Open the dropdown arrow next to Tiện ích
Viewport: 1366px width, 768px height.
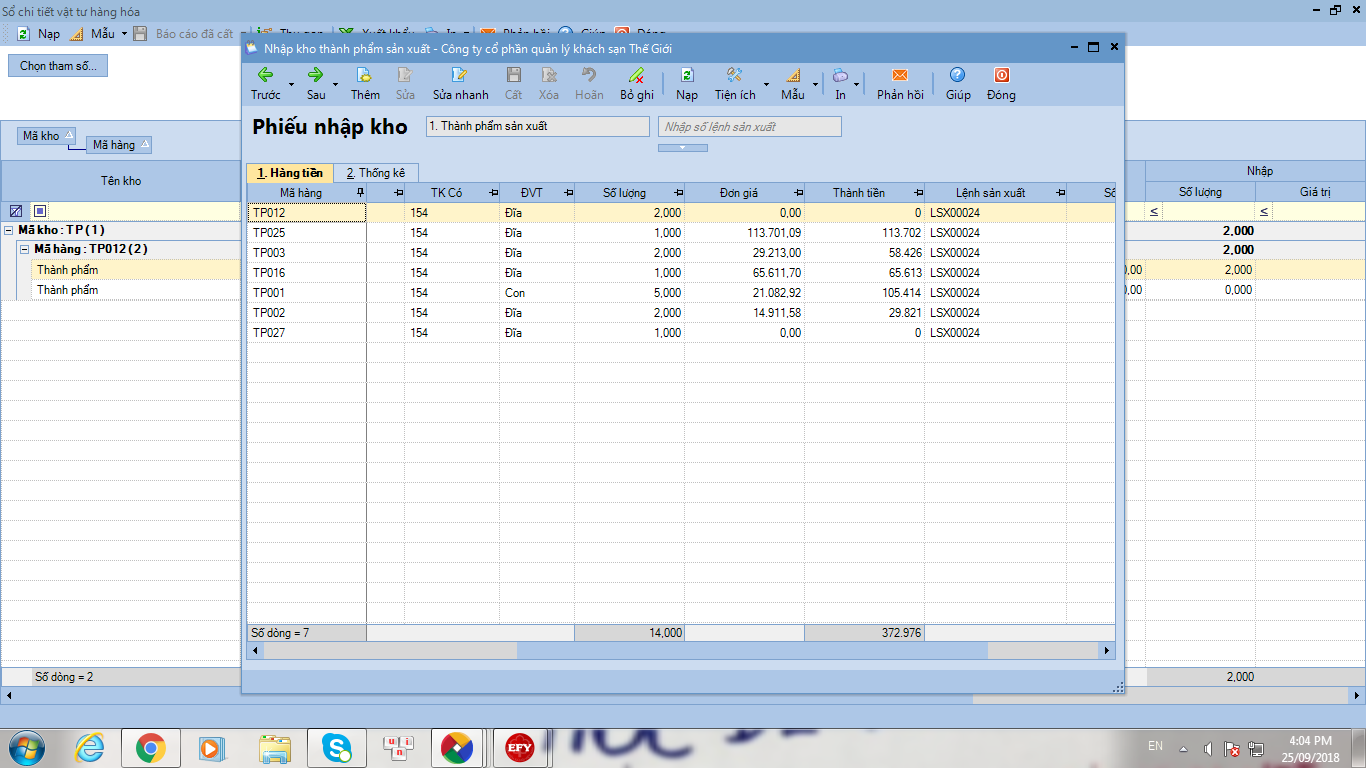(x=766, y=84)
